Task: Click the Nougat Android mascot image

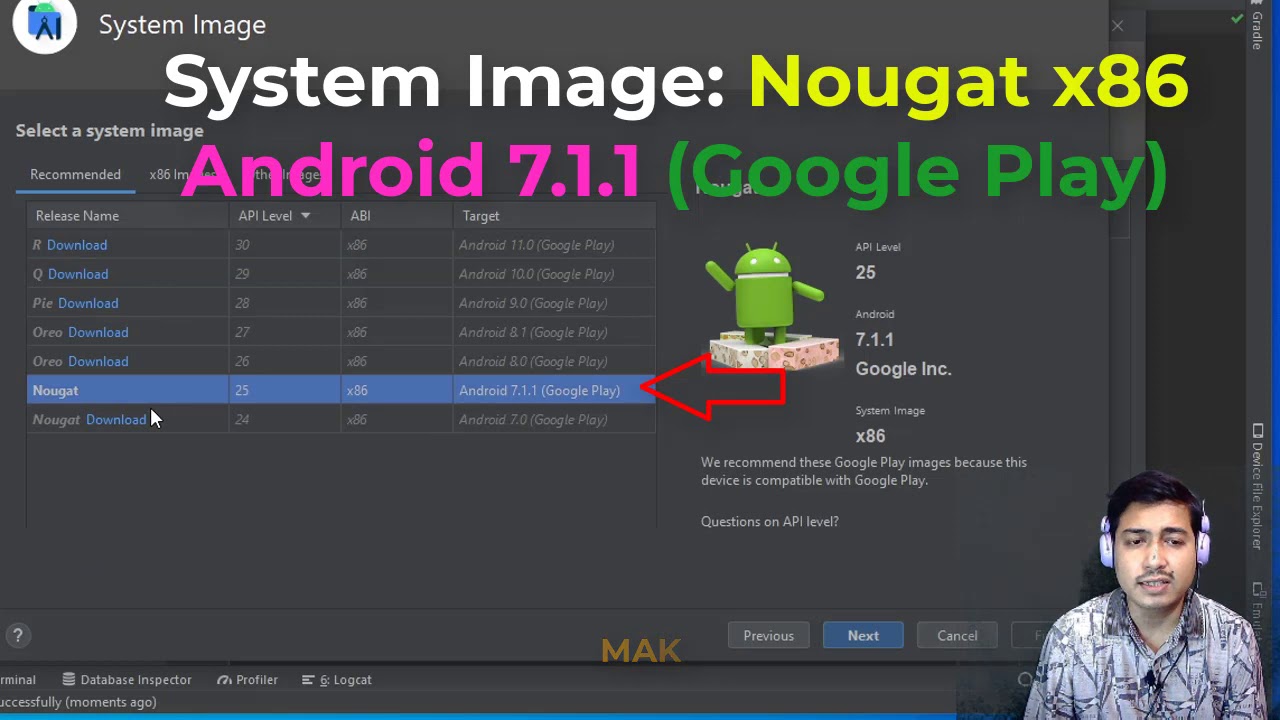Action: coord(772,305)
